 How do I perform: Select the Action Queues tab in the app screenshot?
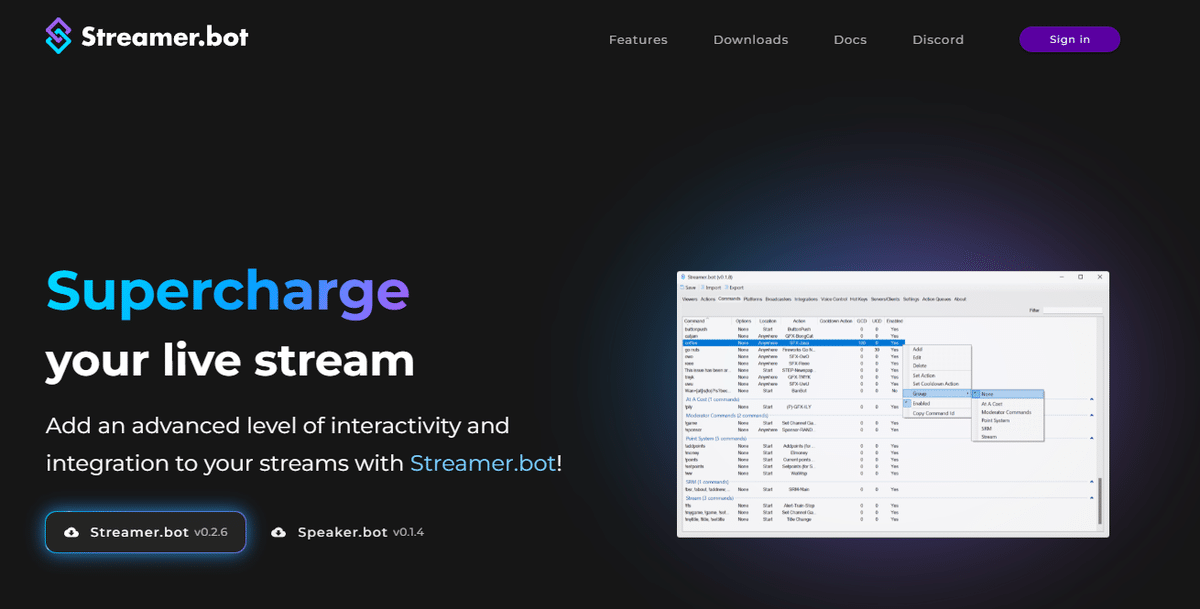937,299
